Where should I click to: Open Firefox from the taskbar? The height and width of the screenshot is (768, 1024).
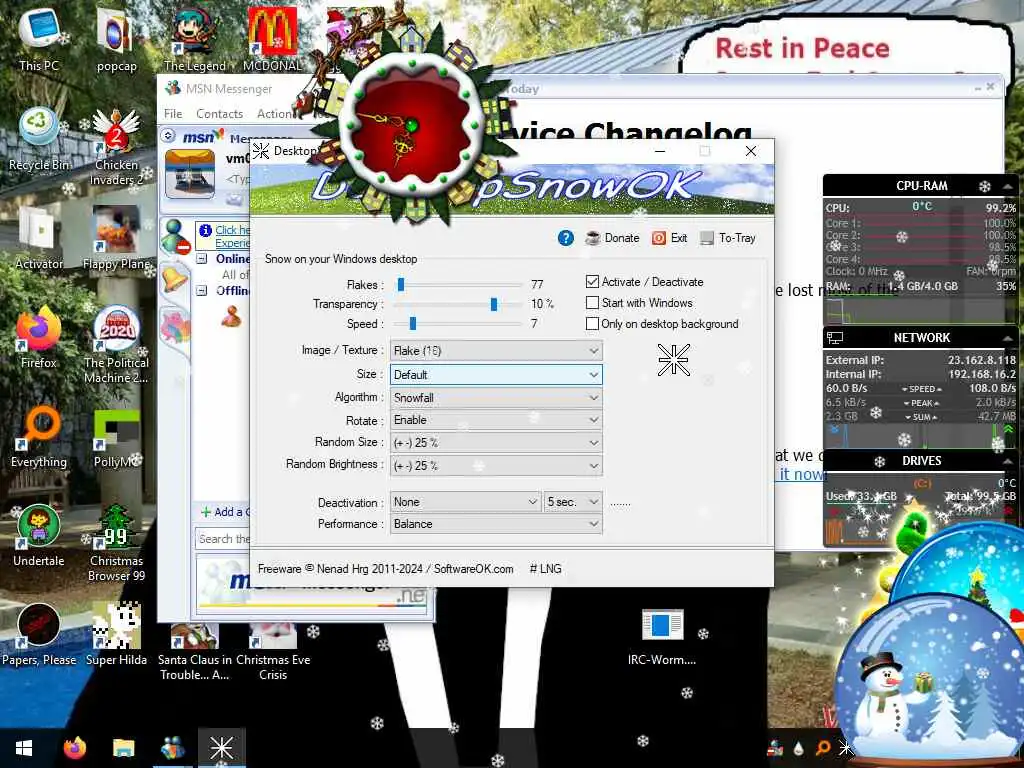(74, 748)
